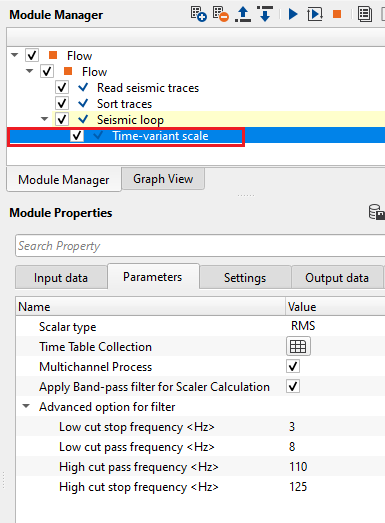Open the Settings tab
The height and width of the screenshot is (523, 385).
(x=245, y=278)
